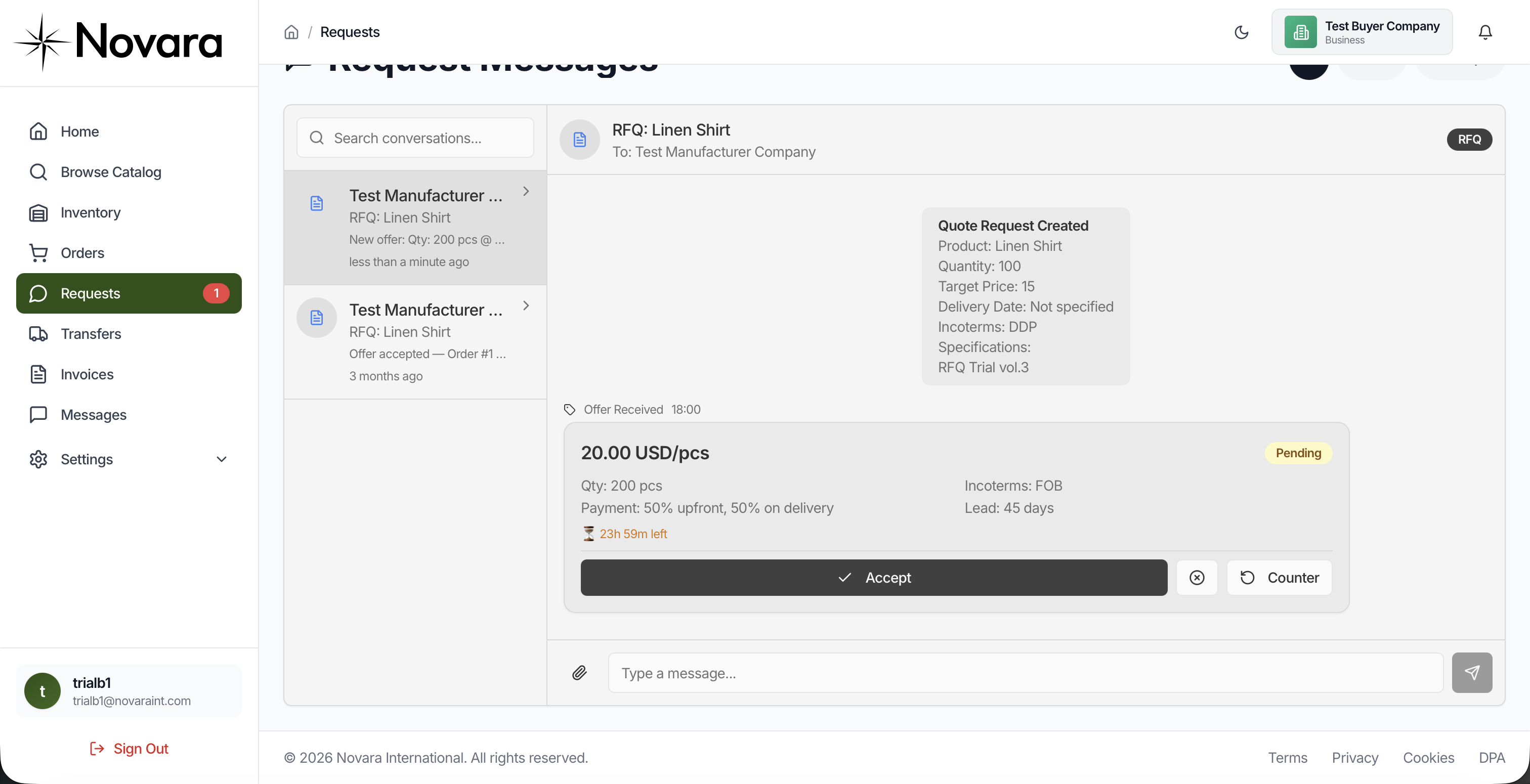Click the trialb1 user avatar
The height and width of the screenshot is (784, 1530).
[42, 691]
